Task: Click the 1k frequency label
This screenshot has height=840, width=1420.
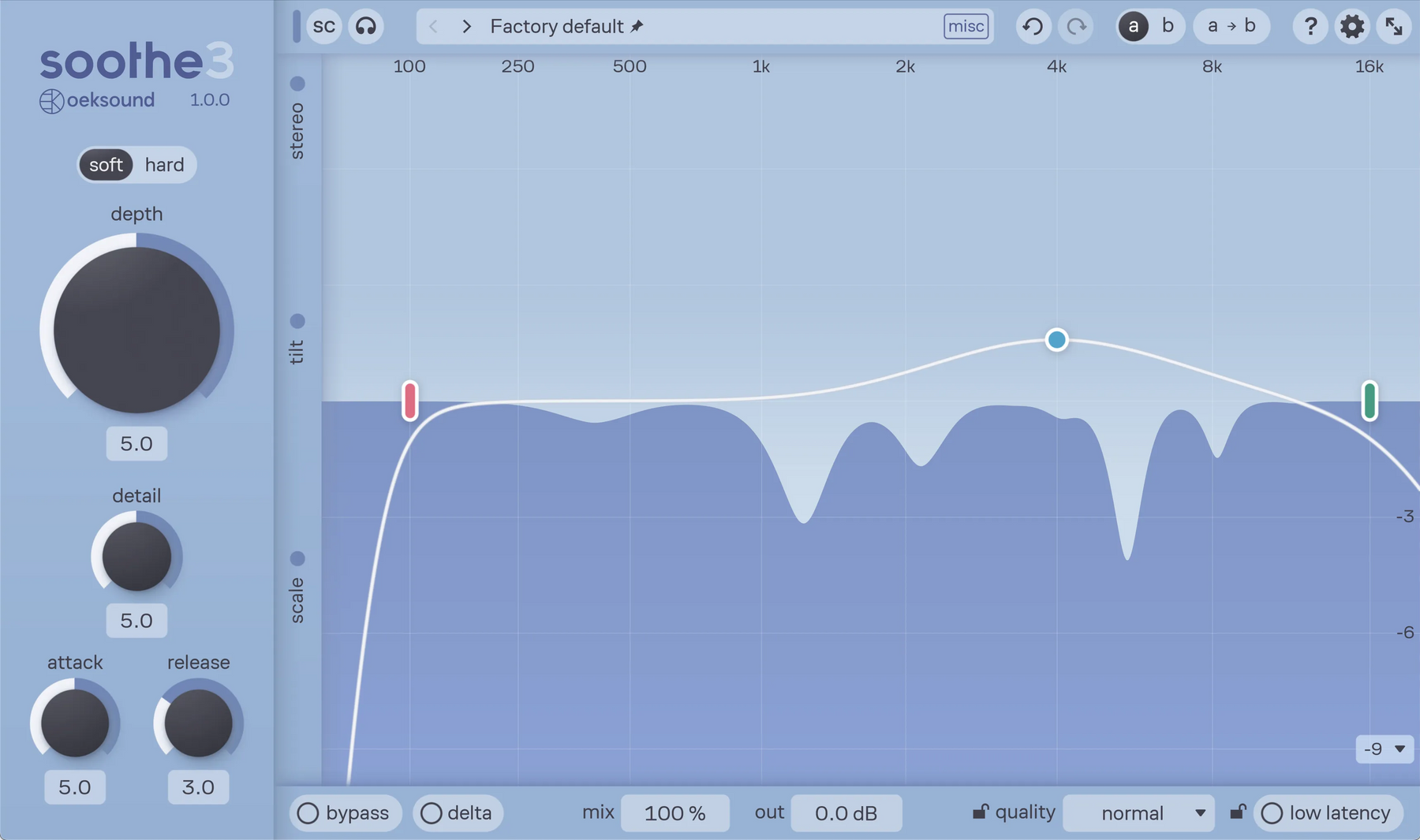Action: (761, 67)
